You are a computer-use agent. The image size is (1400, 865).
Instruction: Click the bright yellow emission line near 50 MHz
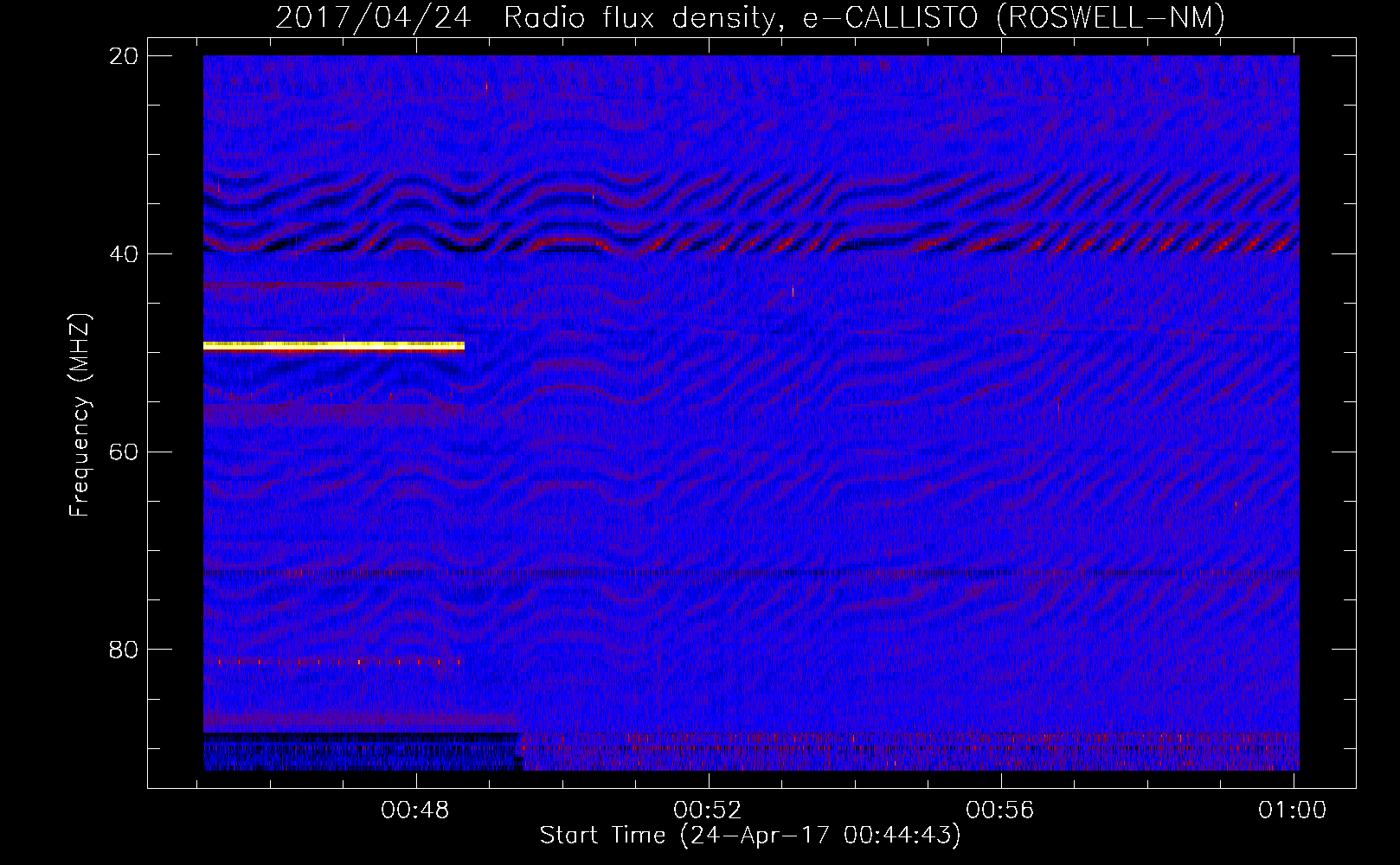tap(334, 346)
